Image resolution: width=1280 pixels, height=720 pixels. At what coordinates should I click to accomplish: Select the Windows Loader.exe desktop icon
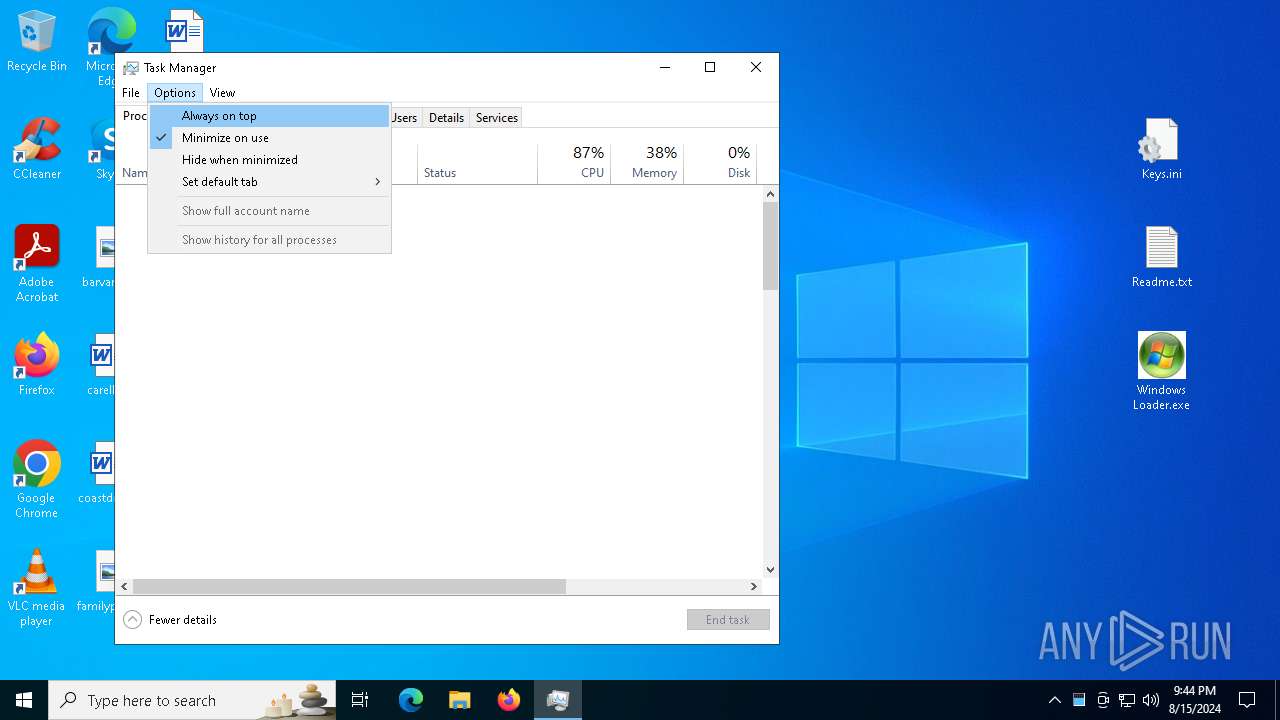(x=1161, y=372)
